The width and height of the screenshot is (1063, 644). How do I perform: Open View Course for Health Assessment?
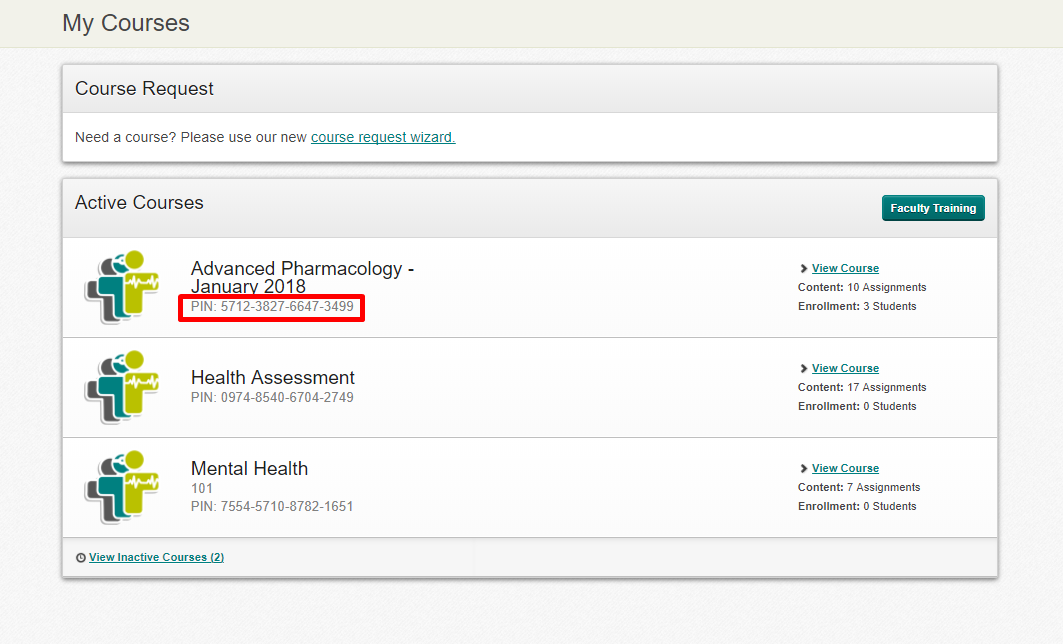845,368
